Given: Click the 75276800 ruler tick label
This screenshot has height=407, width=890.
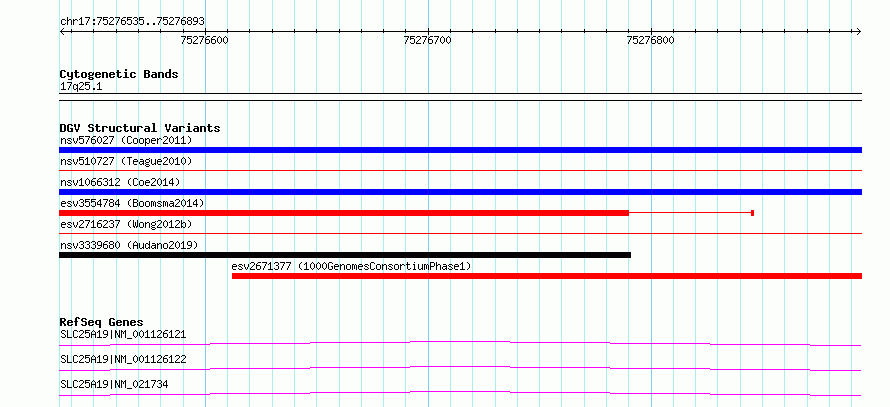Looking at the screenshot, I should click(x=650, y=40).
